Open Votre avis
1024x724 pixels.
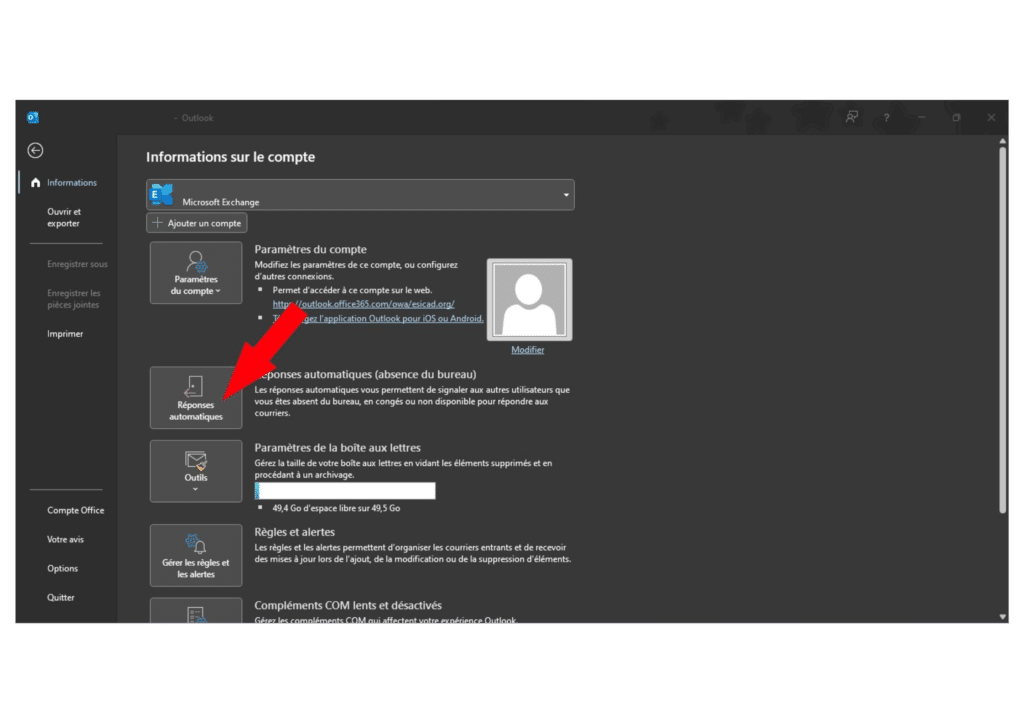click(x=65, y=539)
